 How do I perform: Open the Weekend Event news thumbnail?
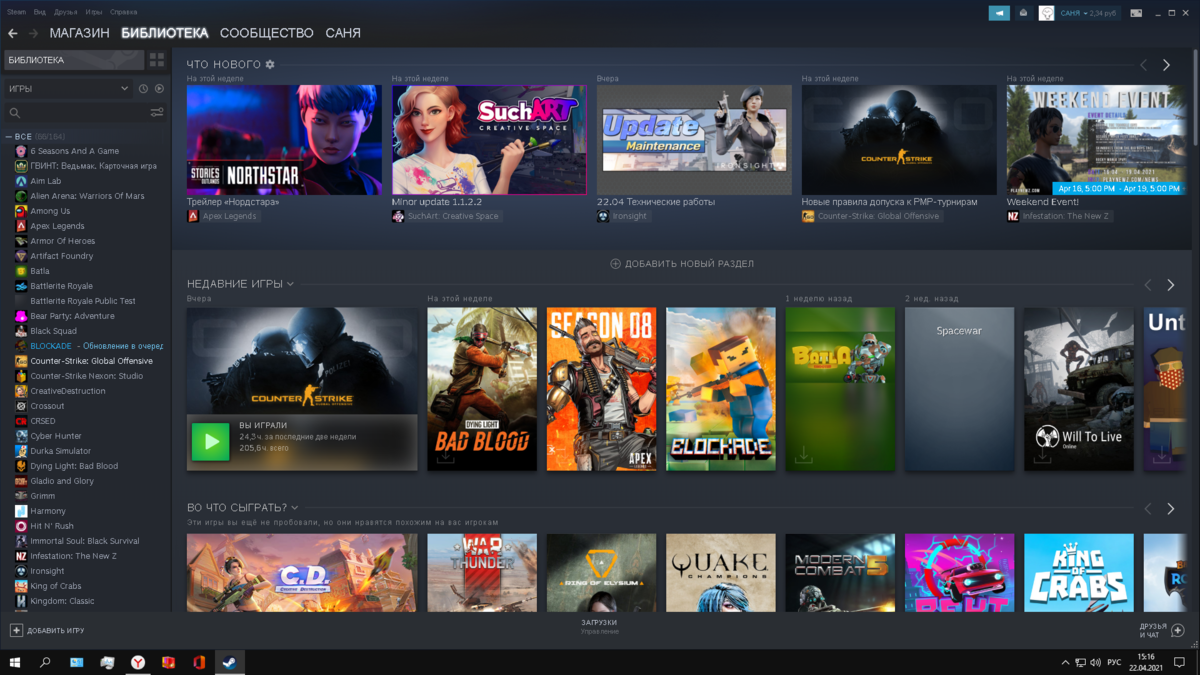(x=1095, y=140)
